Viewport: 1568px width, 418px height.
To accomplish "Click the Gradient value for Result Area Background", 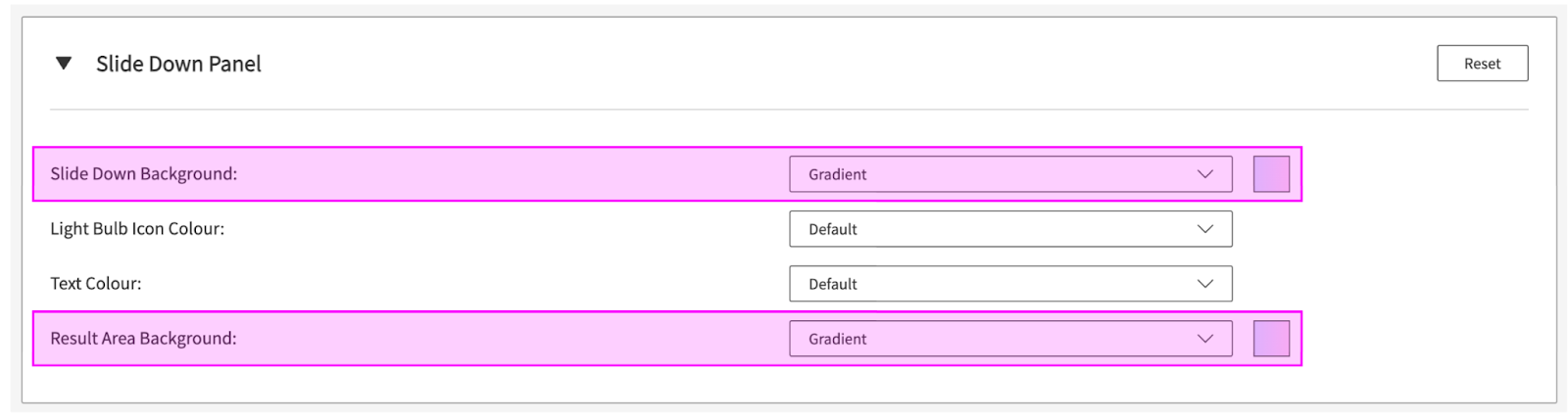I will coord(838,339).
